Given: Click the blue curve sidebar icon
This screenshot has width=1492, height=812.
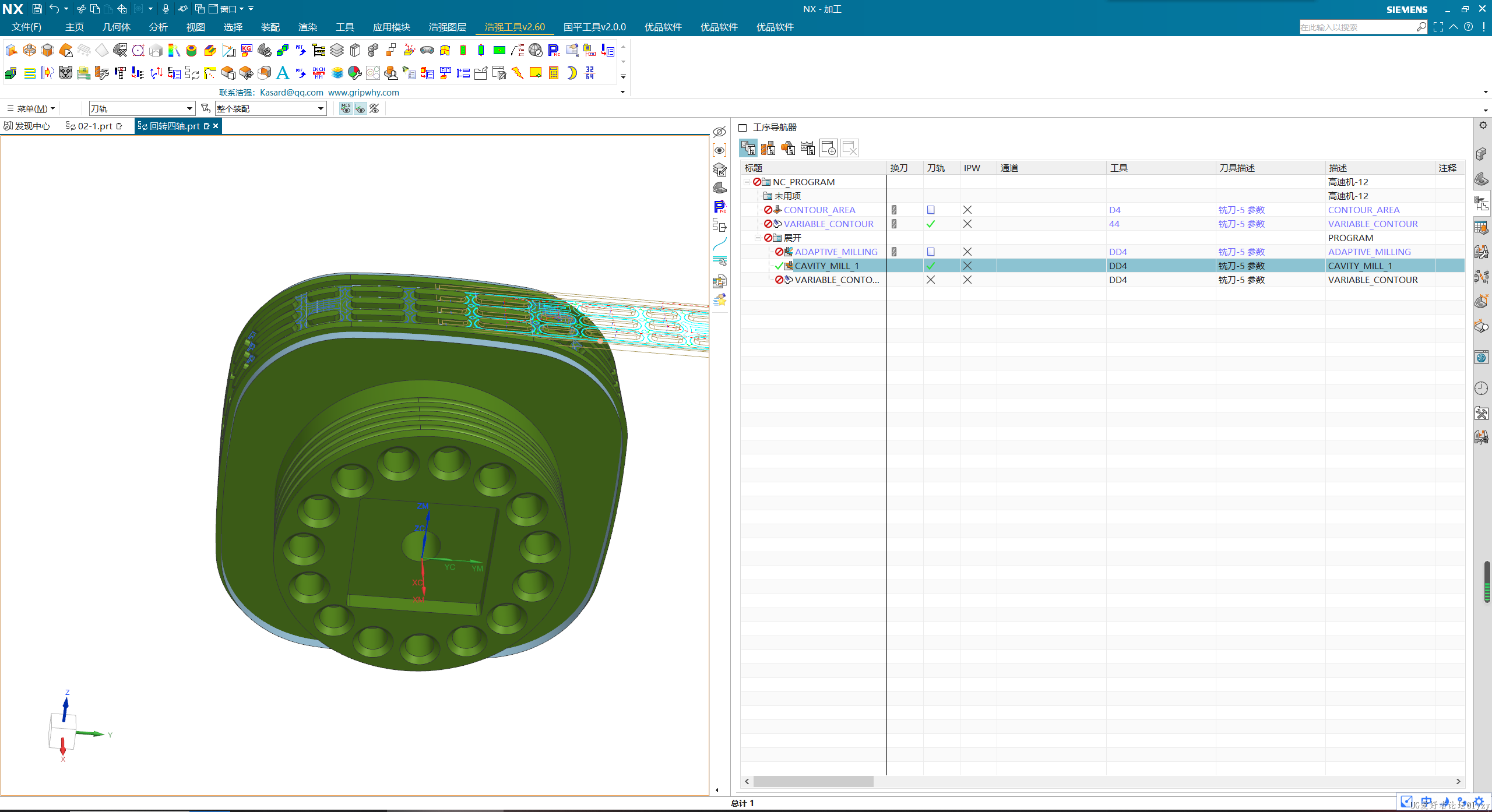Looking at the screenshot, I should tap(720, 244).
